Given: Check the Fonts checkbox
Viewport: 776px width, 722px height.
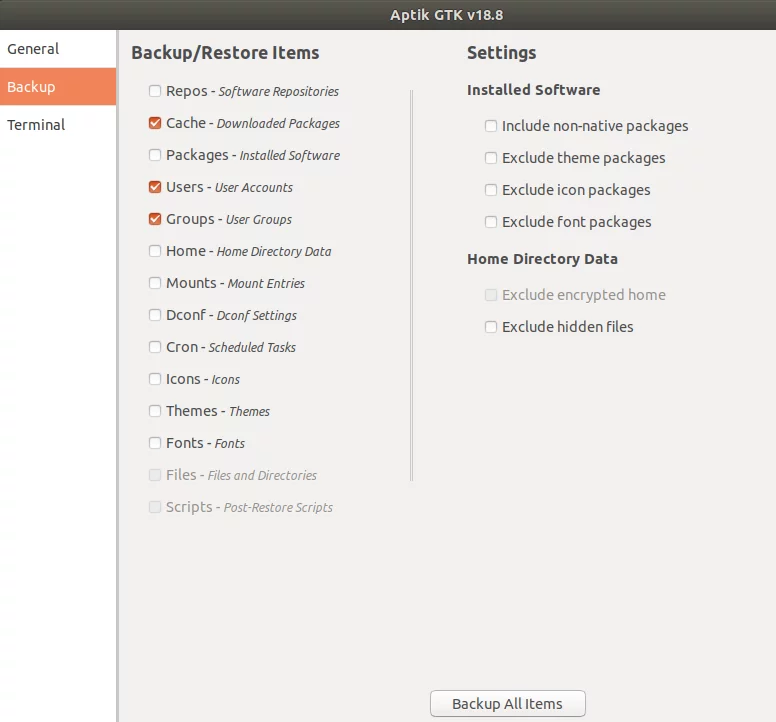Looking at the screenshot, I should [155, 443].
